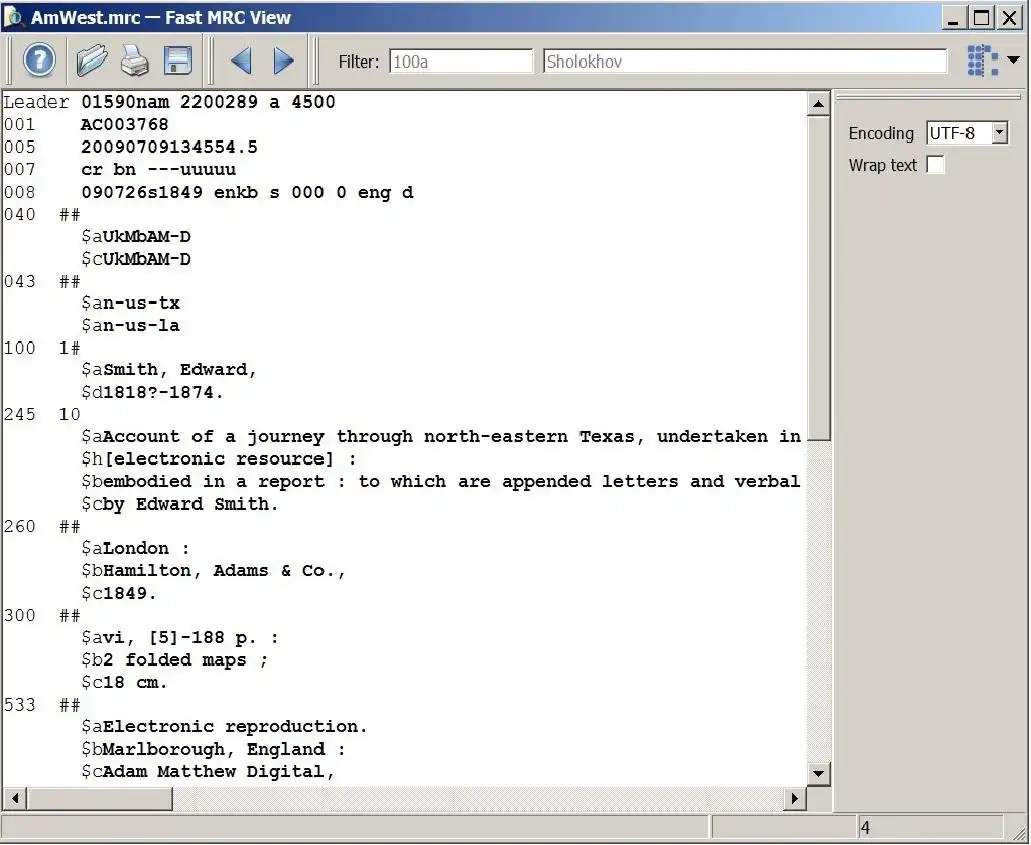1031x845 pixels.
Task: Click the $d1818?-1874. subfield
Action: [152, 392]
